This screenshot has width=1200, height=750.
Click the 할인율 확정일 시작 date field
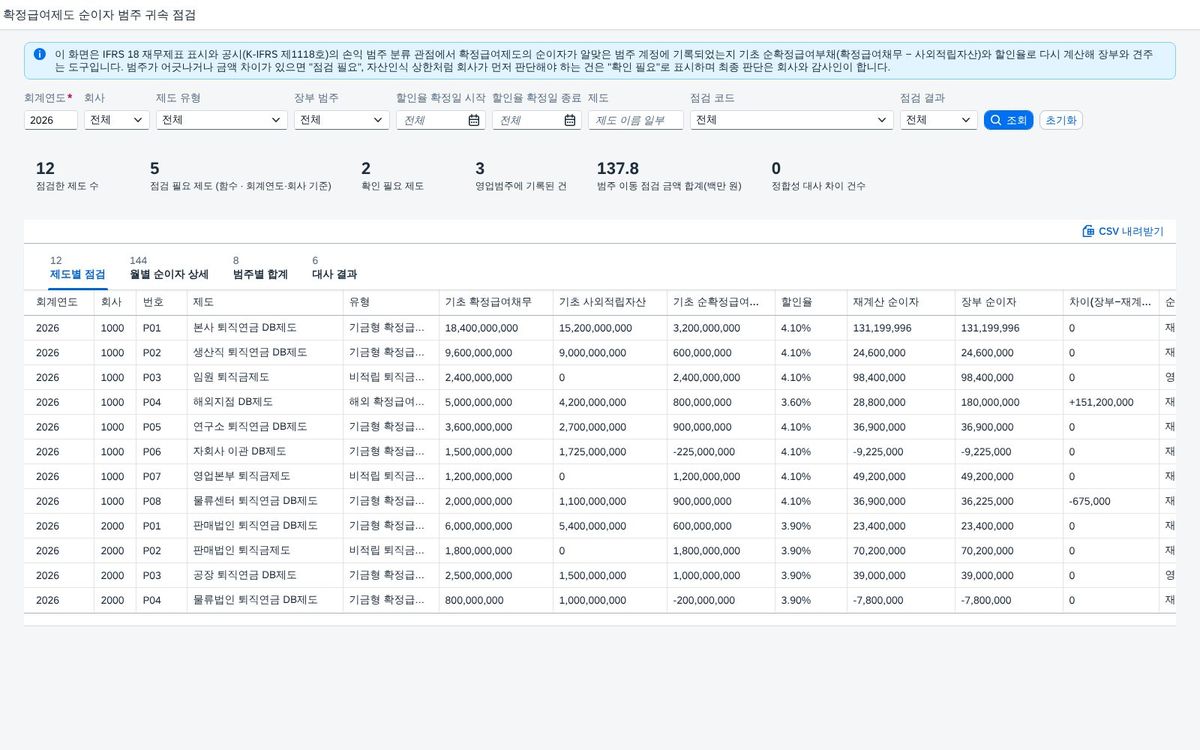(441, 120)
